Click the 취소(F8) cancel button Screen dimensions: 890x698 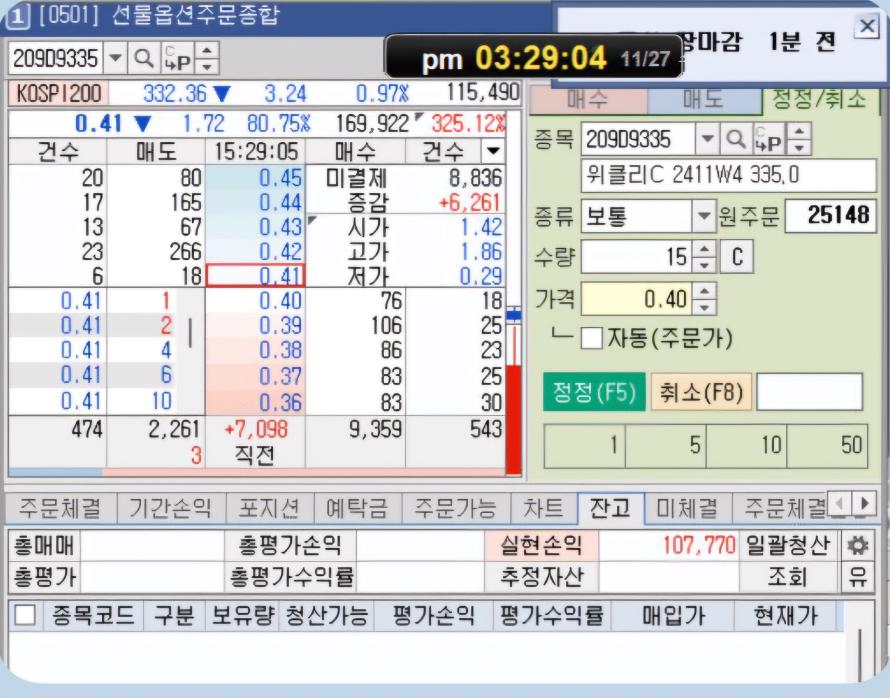(x=701, y=392)
